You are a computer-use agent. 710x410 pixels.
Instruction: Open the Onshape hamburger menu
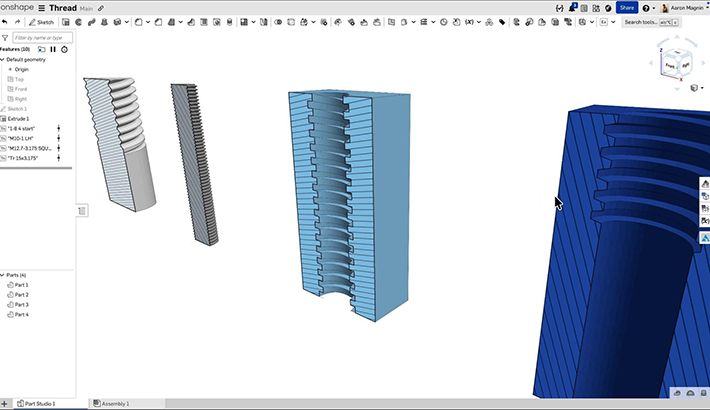(41, 7)
